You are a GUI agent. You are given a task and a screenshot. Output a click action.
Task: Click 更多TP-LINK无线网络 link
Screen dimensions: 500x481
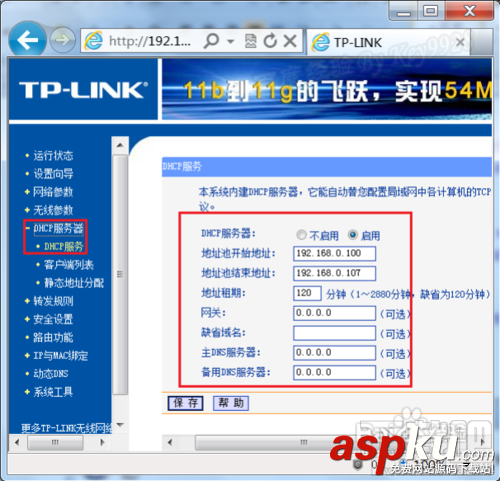[66, 428]
